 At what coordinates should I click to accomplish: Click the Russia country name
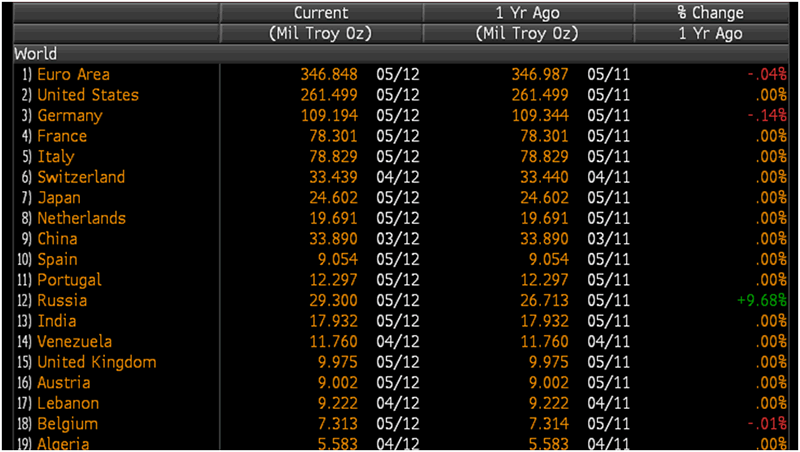[x=62, y=300]
